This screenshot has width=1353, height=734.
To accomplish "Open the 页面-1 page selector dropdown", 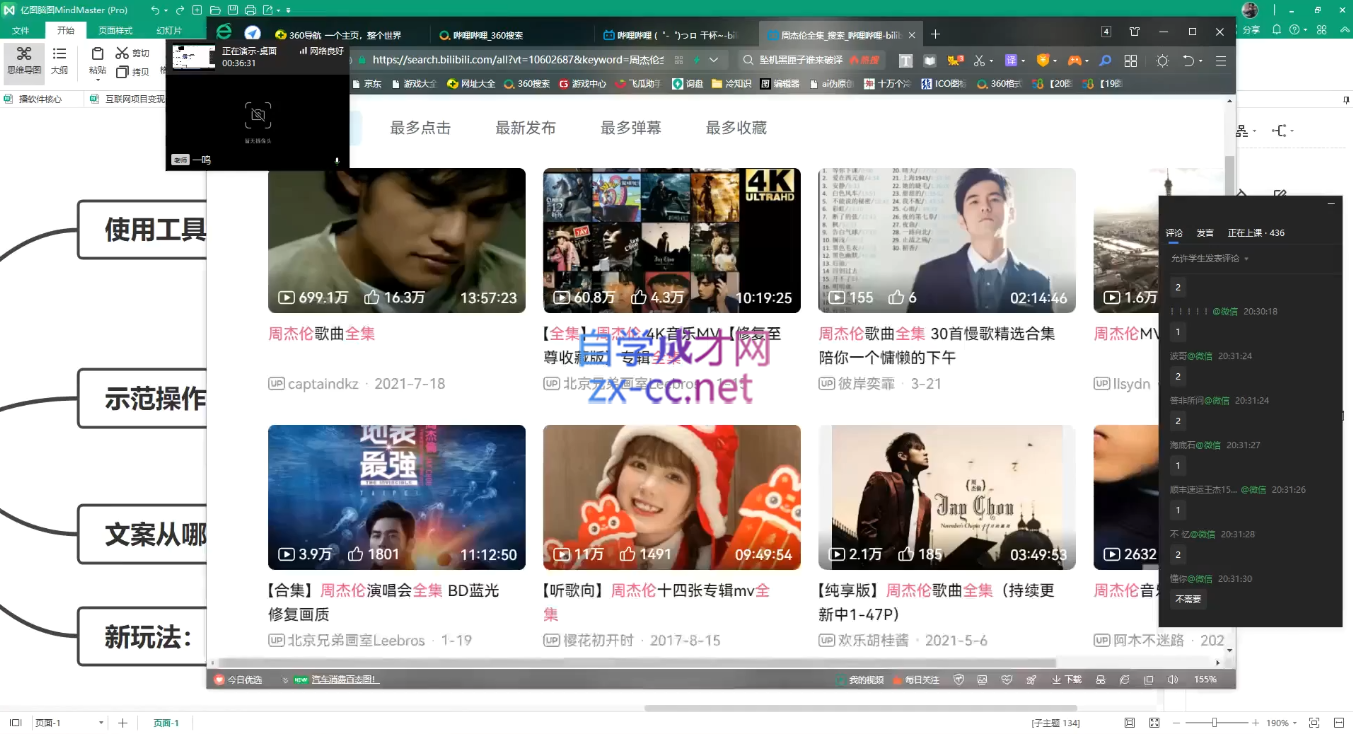I will (x=70, y=723).
